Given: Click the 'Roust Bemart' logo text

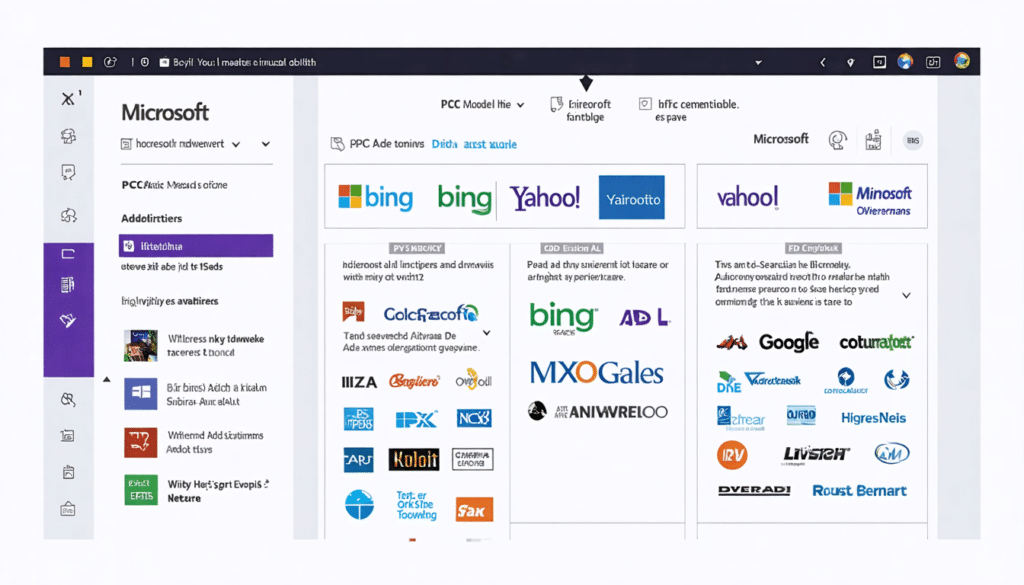Looking at the screenshot, I should point(859,490).
